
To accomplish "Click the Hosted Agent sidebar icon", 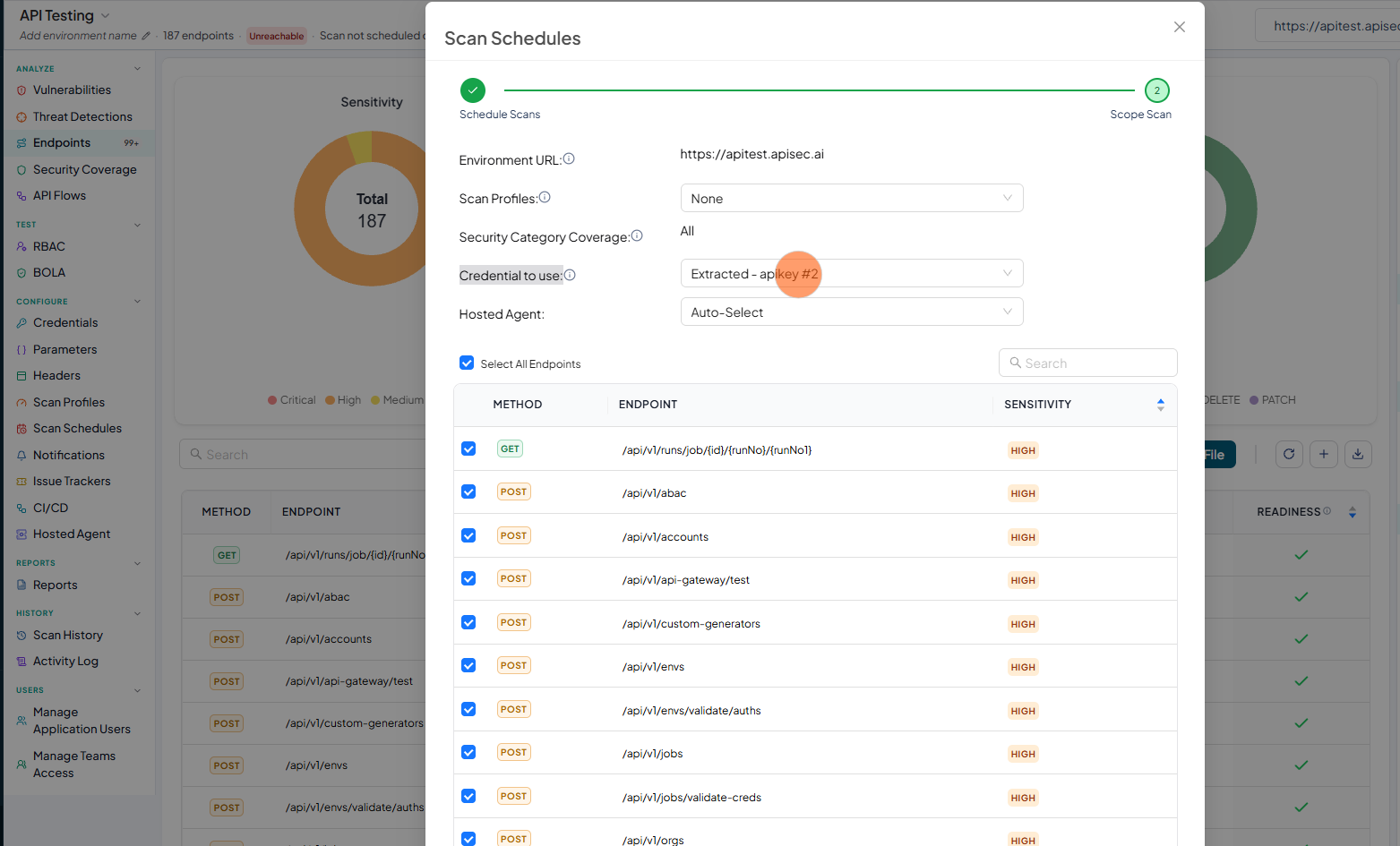I will coord(21,534).
